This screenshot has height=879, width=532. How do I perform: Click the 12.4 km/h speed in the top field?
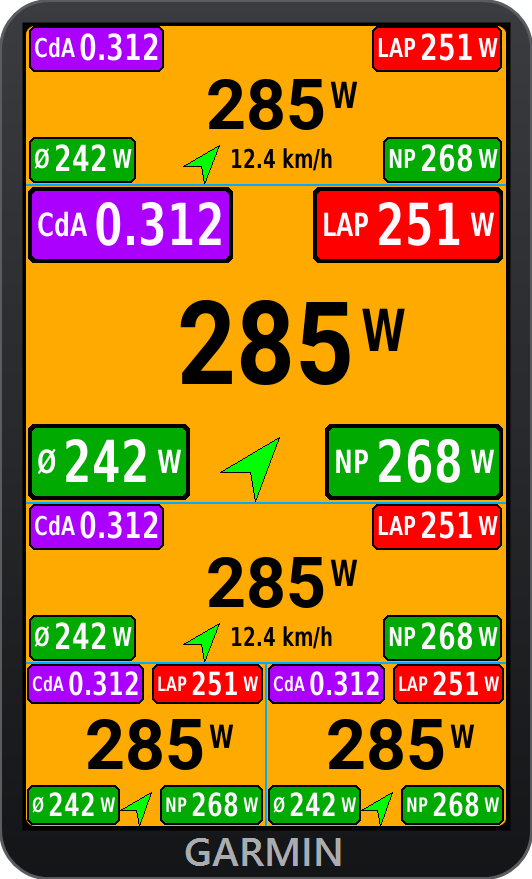tap(281, 159)
